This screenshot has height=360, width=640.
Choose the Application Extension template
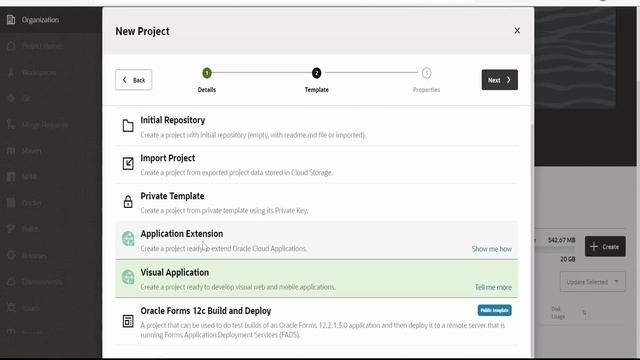tap(316, 240)
